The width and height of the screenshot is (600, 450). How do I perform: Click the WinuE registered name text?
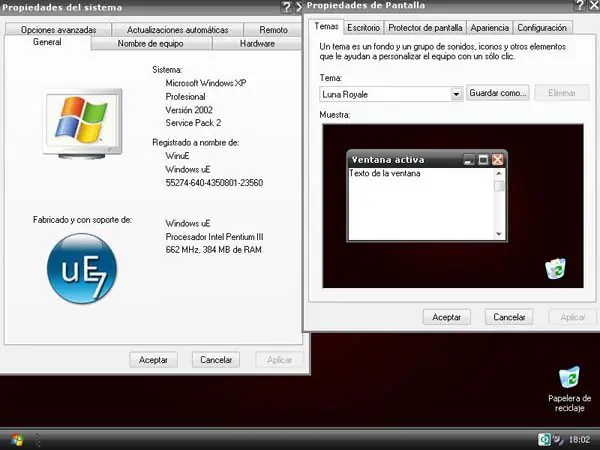[177, 156]
